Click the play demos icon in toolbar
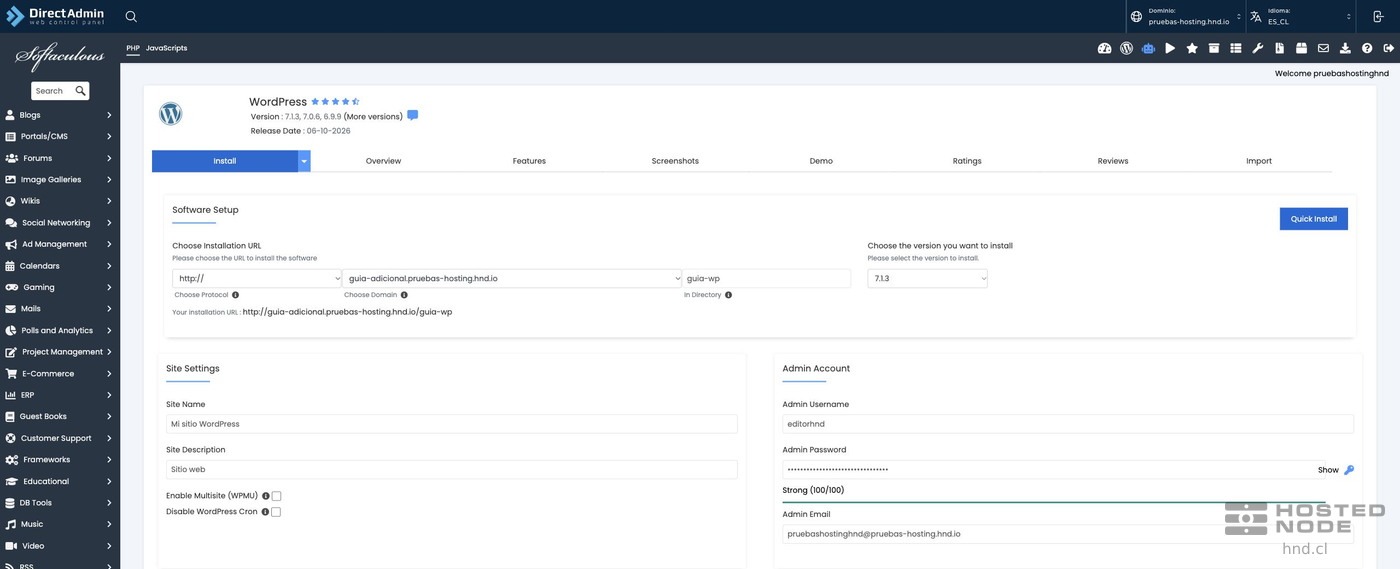The image size is (1400, 569). pos(1170,48)
